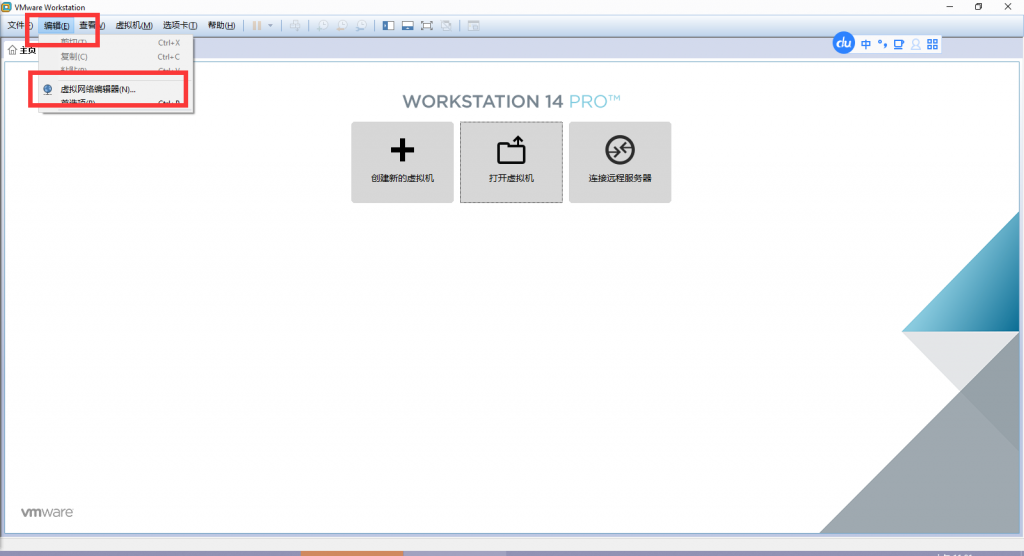Restore down the VMware Workstation window
Image resolution: width=1024 pixels, height=556 pixels.
978,7
